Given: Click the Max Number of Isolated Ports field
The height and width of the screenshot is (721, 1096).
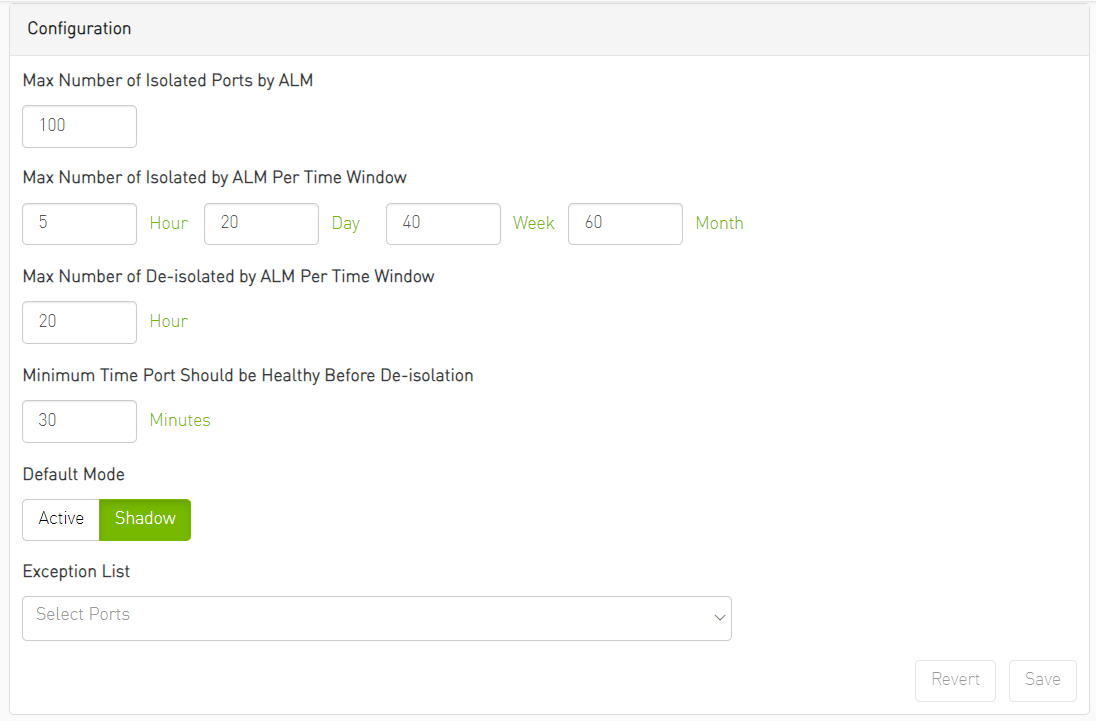Looking at the screenshot, I should point(79,126).
